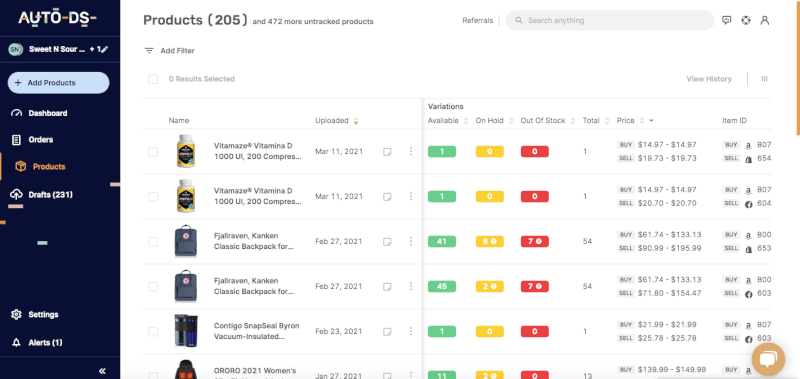This screenshot has width=800, height=379.
Task: Open Alerts (1) in the sidebar
Action: pos(45,343)
